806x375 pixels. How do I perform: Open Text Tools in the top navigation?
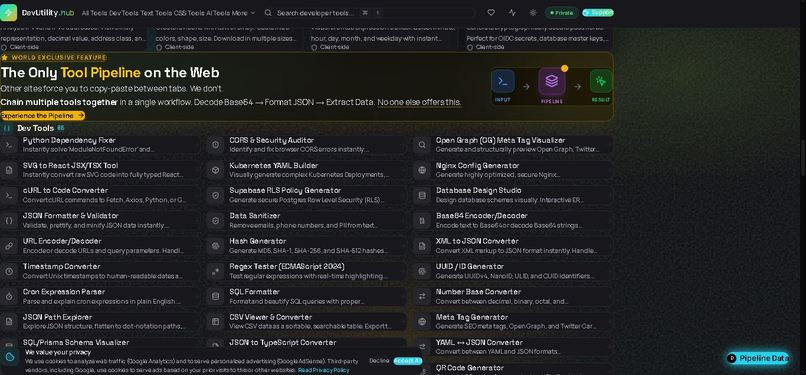[155, 13]
